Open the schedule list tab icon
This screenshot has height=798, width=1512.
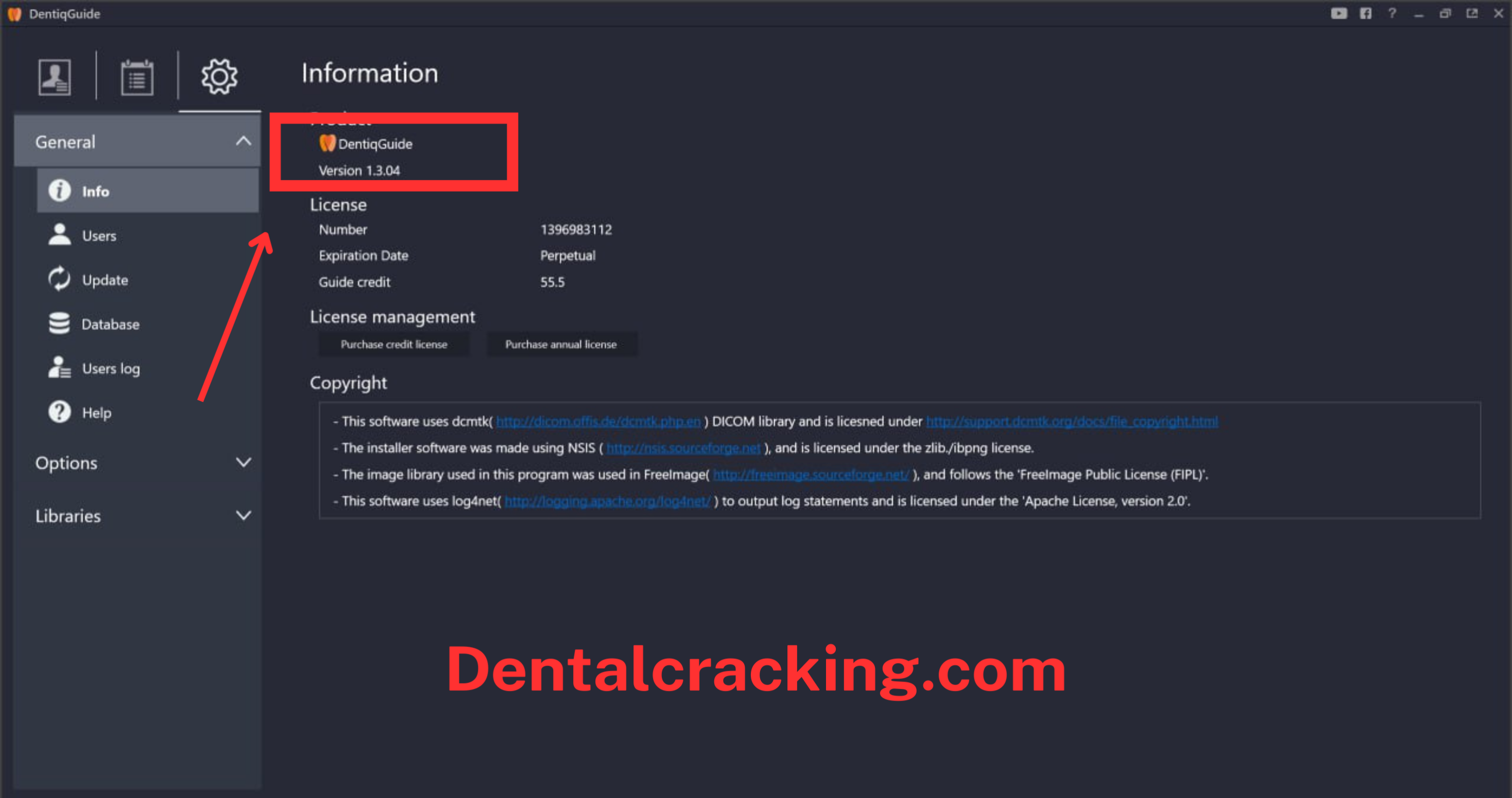pyautogui.click(x=137, y=77)
